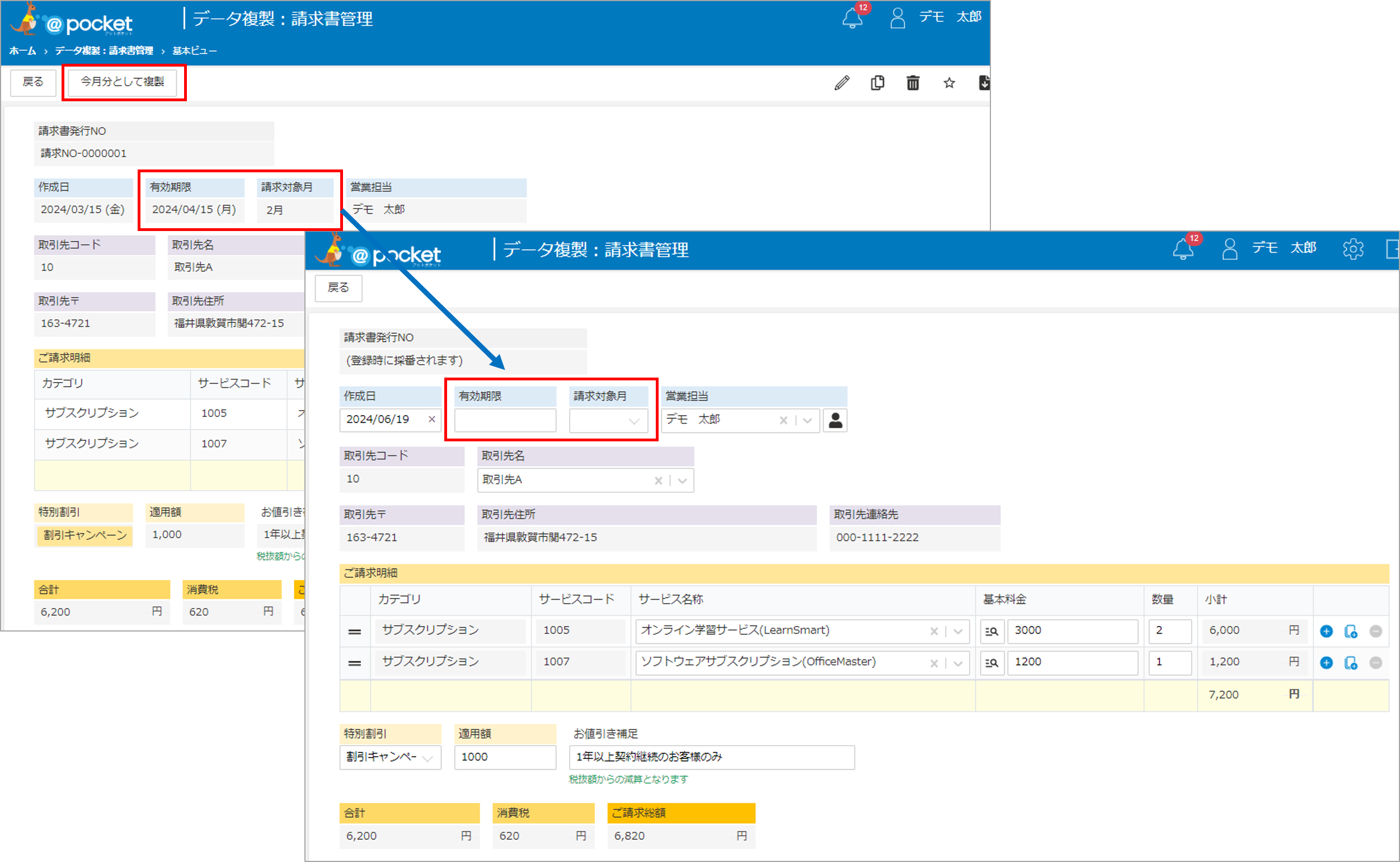Expand the 取引先名 dropdown chevron
The image size is (1400, 862).
682,481
